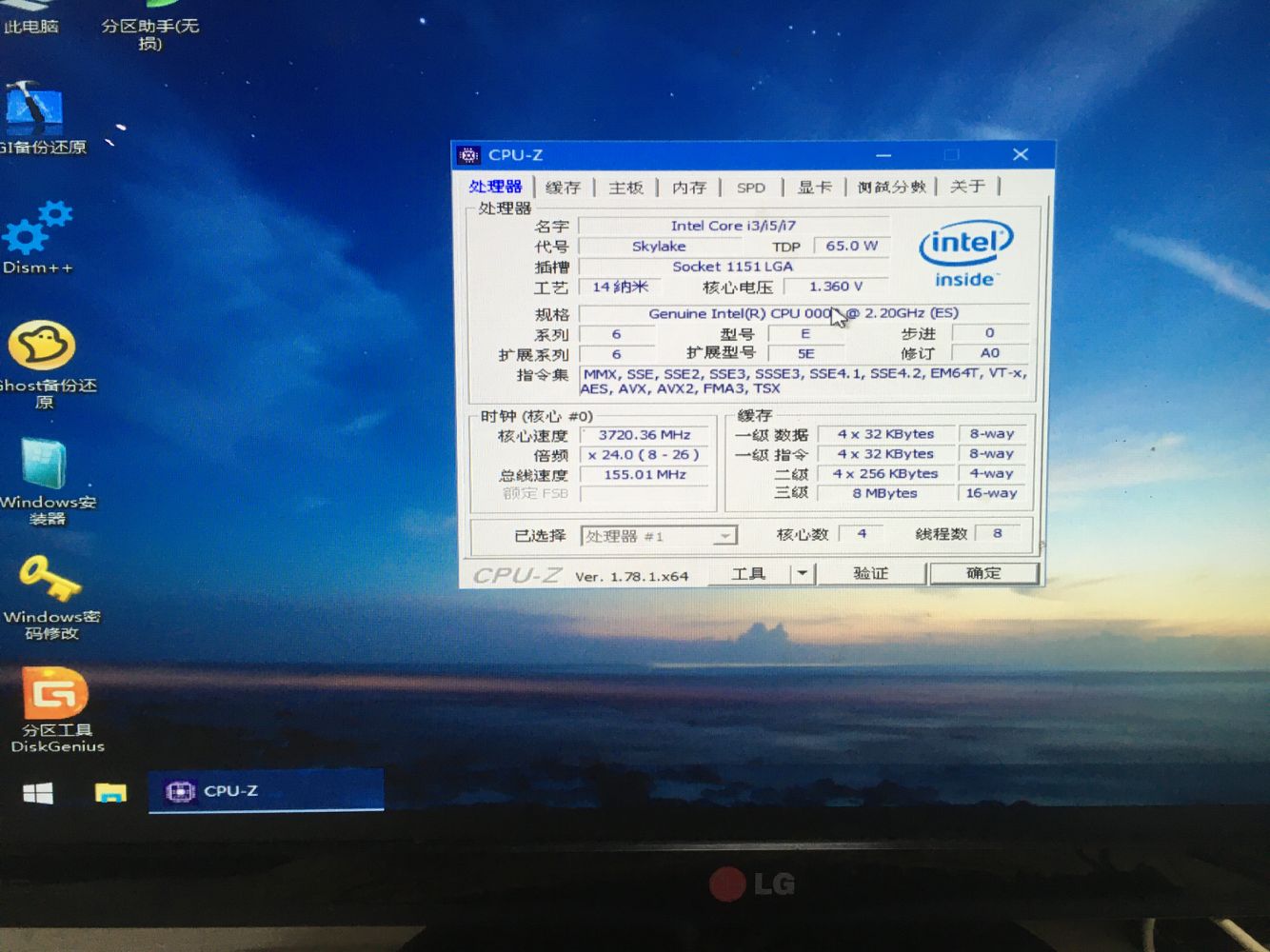Select the Windows密码修改 key icon
The width and height of the screenshot is (1270, 952).
pos(50,597)
